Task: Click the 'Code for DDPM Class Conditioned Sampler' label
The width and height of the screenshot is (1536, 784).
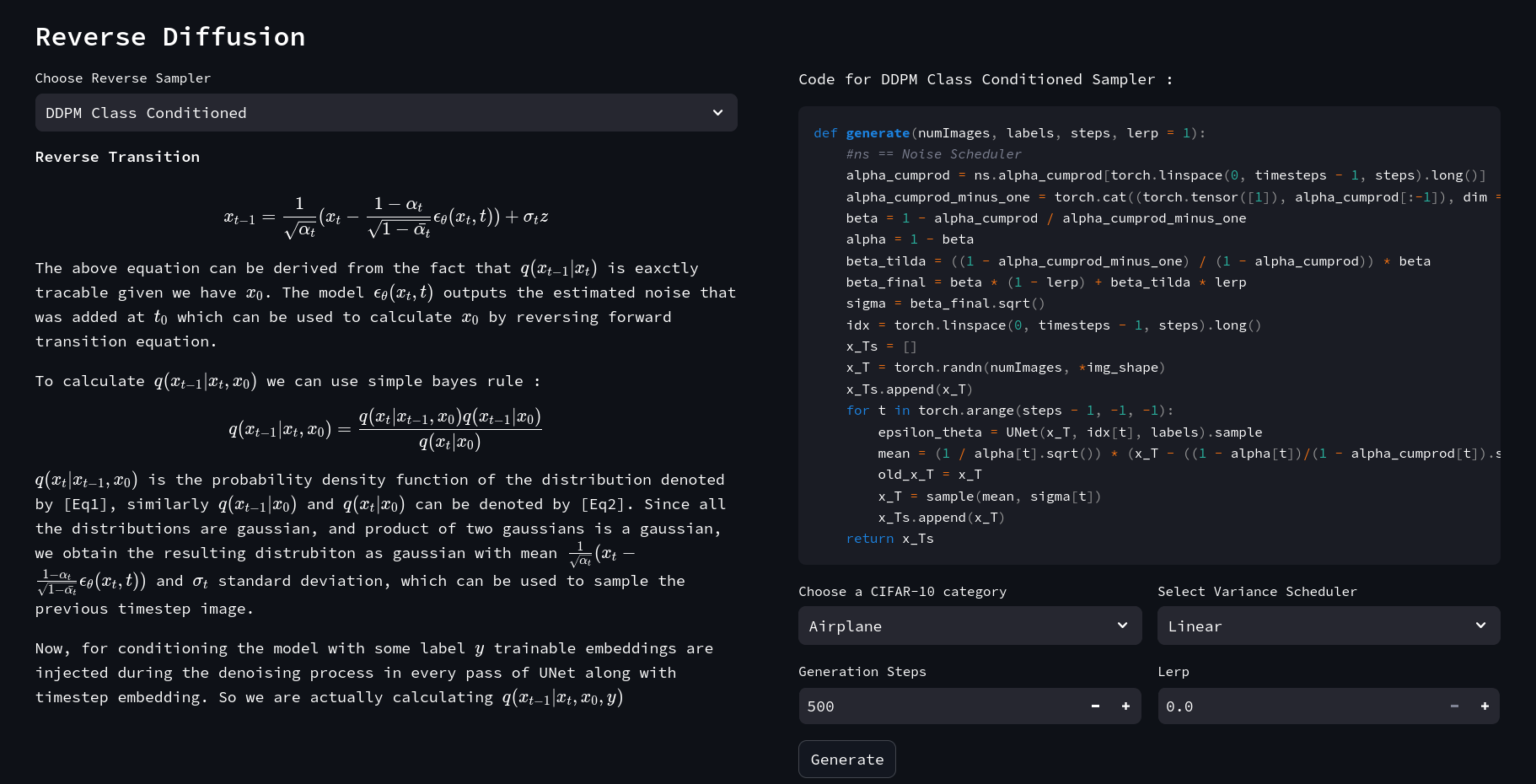Action: click(985, 79)
